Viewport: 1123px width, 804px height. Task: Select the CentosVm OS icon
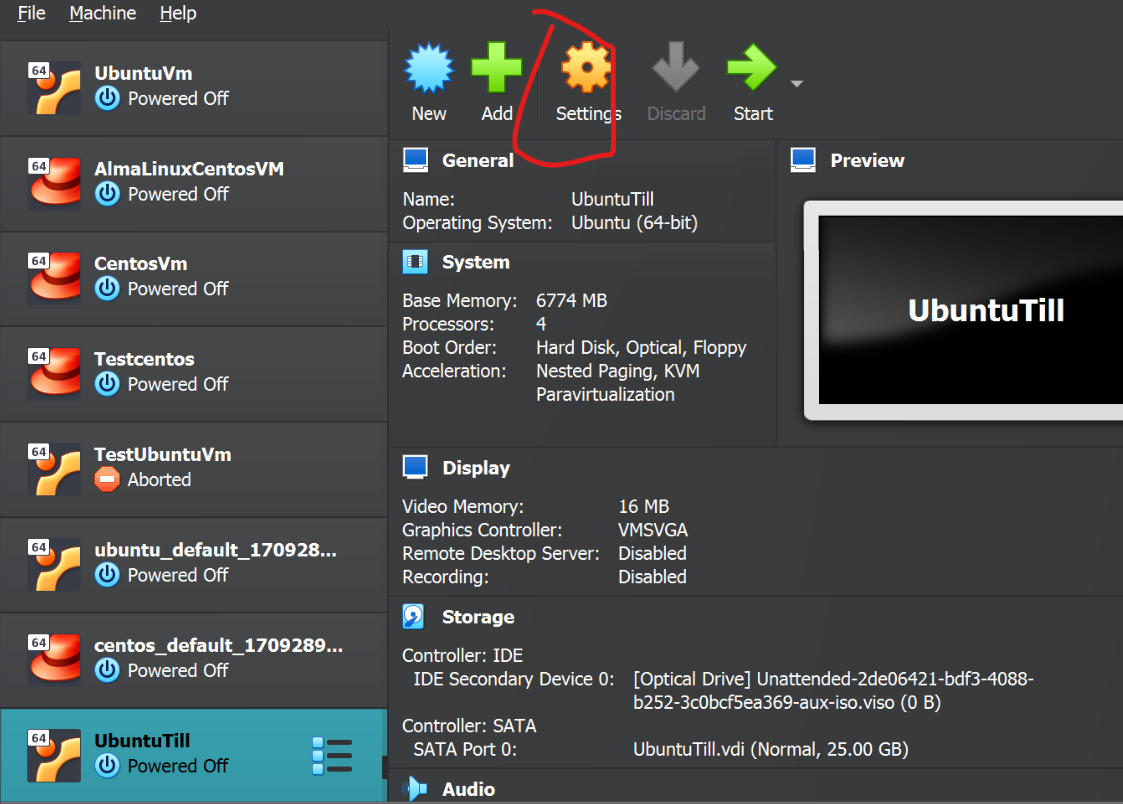click(54, 278)
